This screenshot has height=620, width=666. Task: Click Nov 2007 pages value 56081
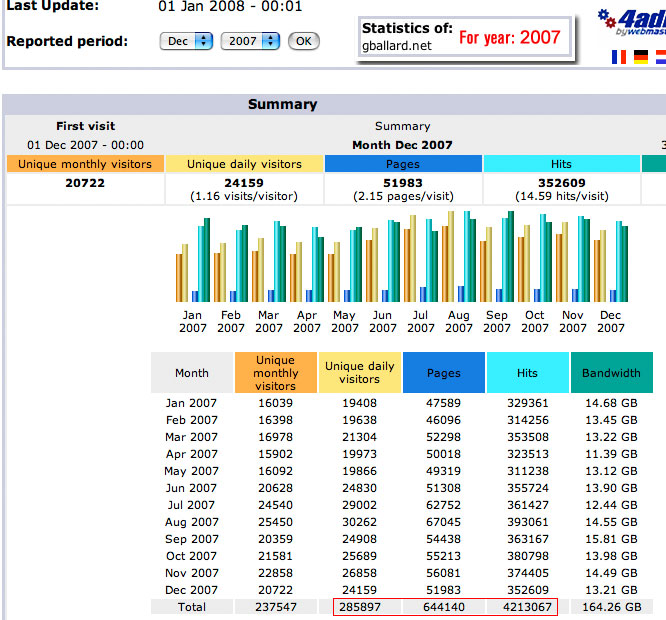(x=444, y=573)
